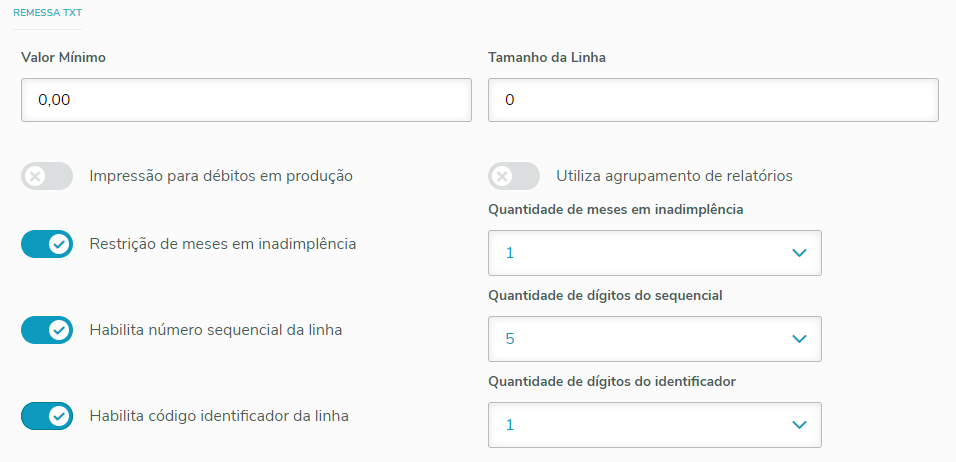The image size is (956, 462).
Task: Click the chevron arrow in the dígitos do sequencial dropdown
Action: pyautogui.click(x=799, y=339)
